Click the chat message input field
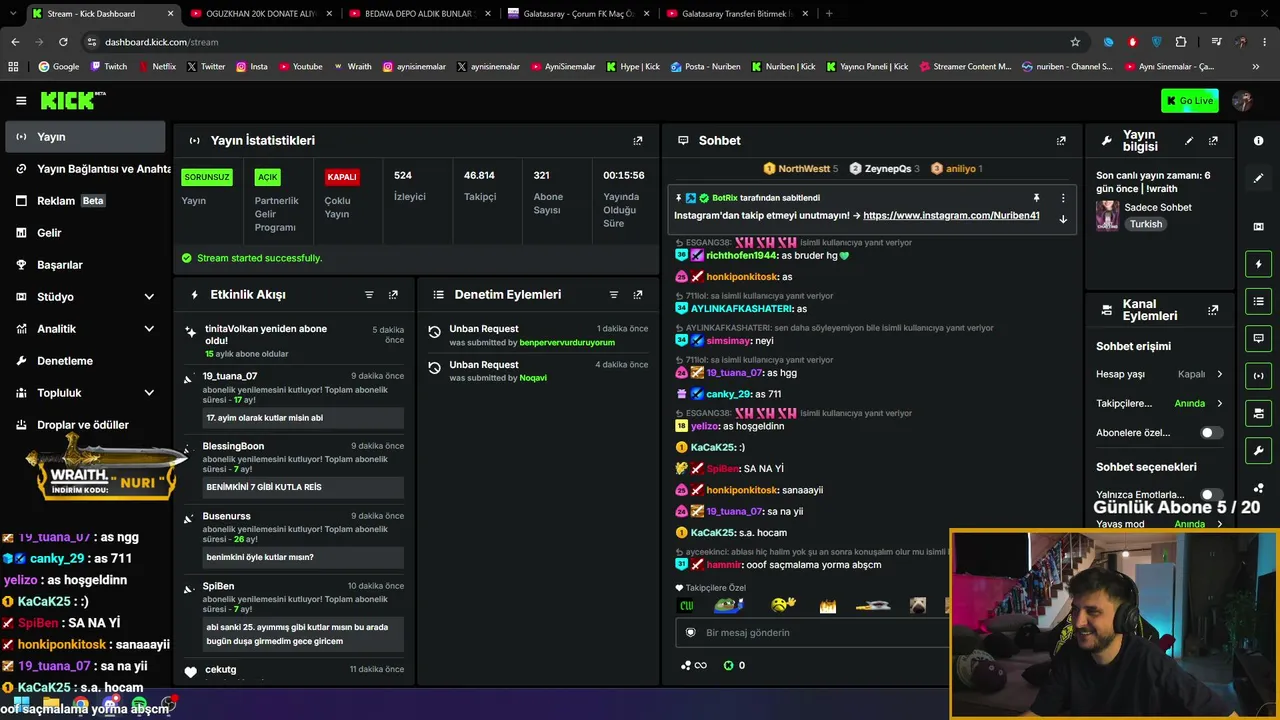This screenshot has height=720, width=1280. [x=813, y=633]
